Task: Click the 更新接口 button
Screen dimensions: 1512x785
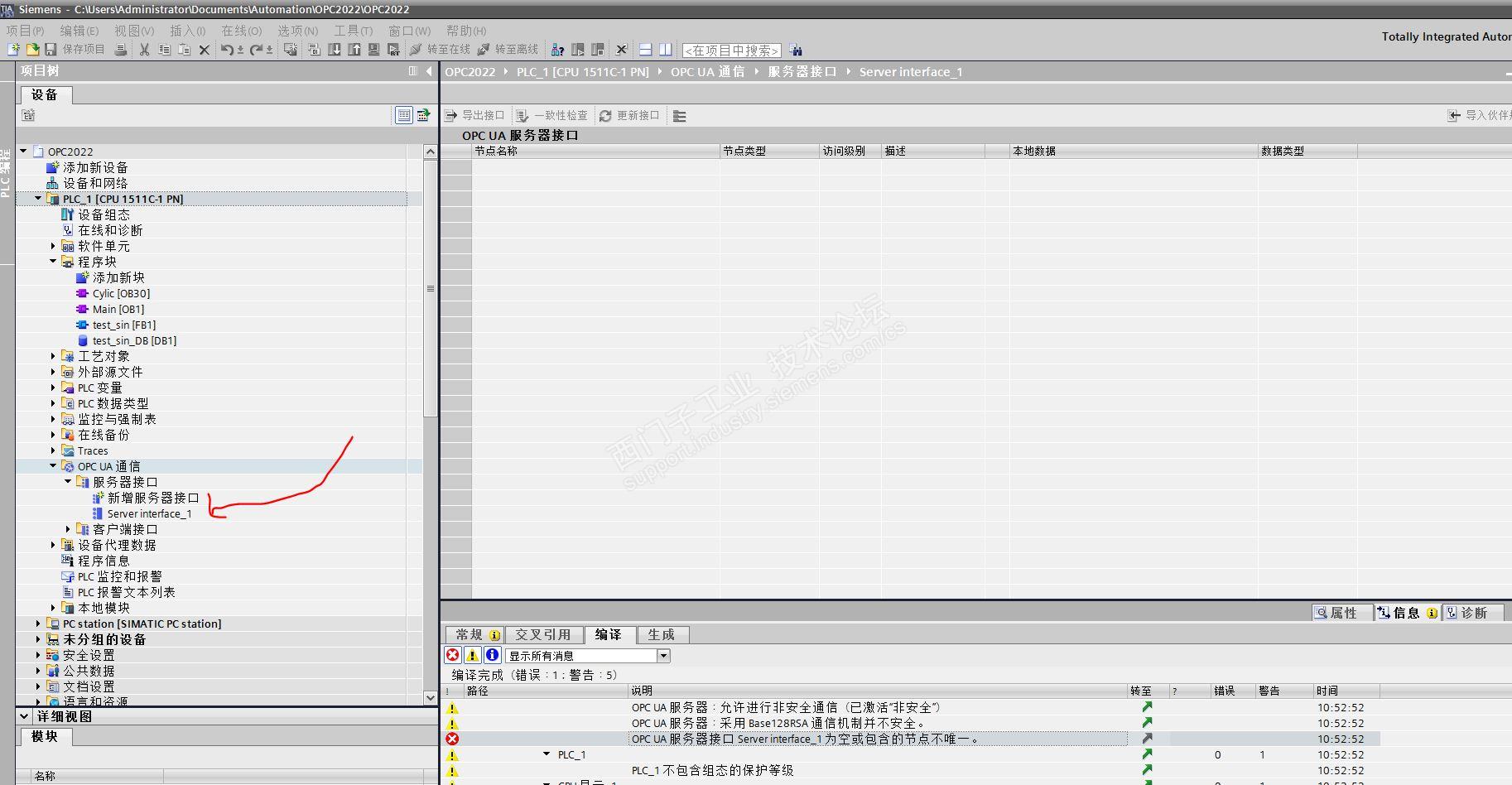Action: click(x=629, y=116)
